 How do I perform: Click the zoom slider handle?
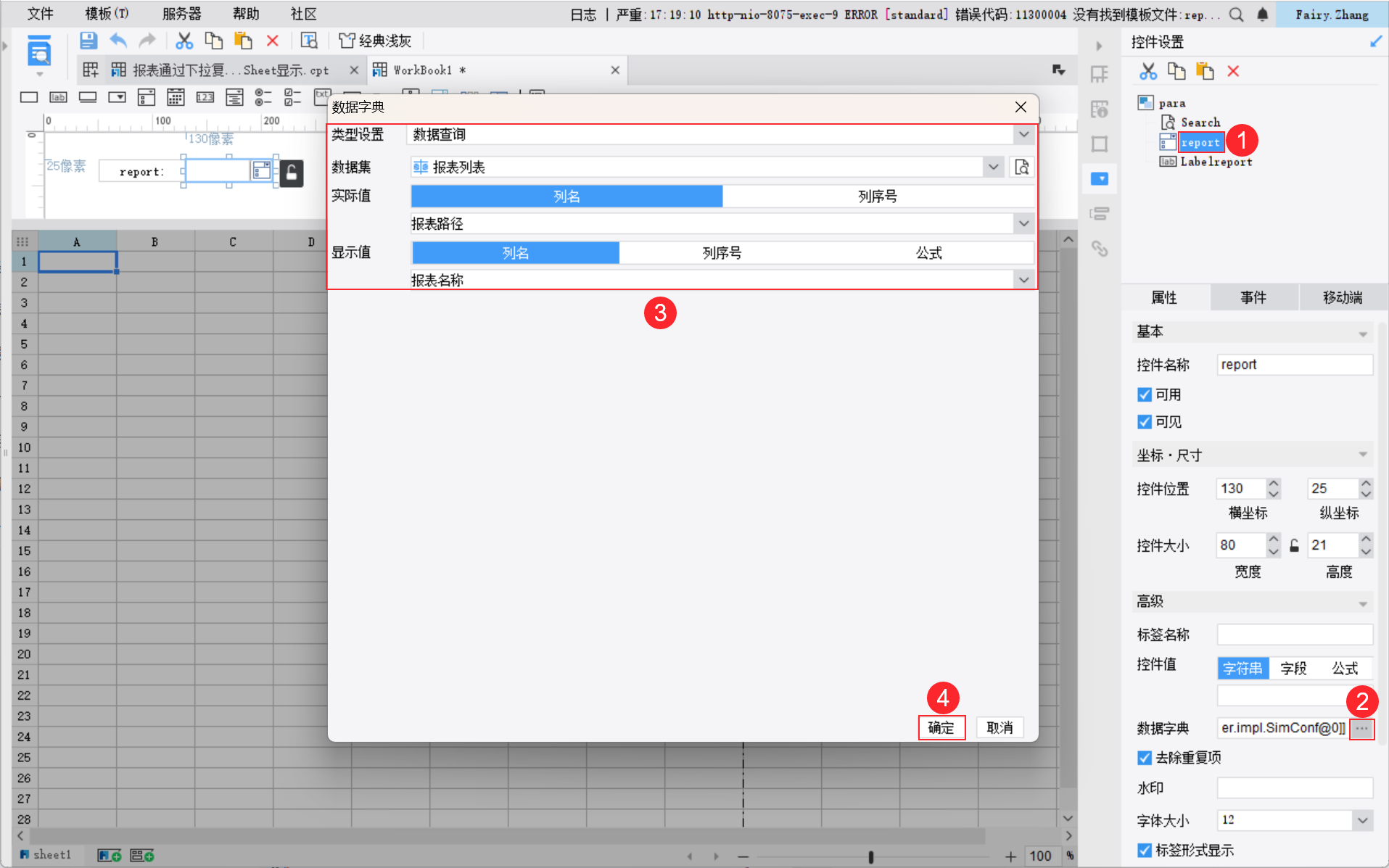click(870, 857)
